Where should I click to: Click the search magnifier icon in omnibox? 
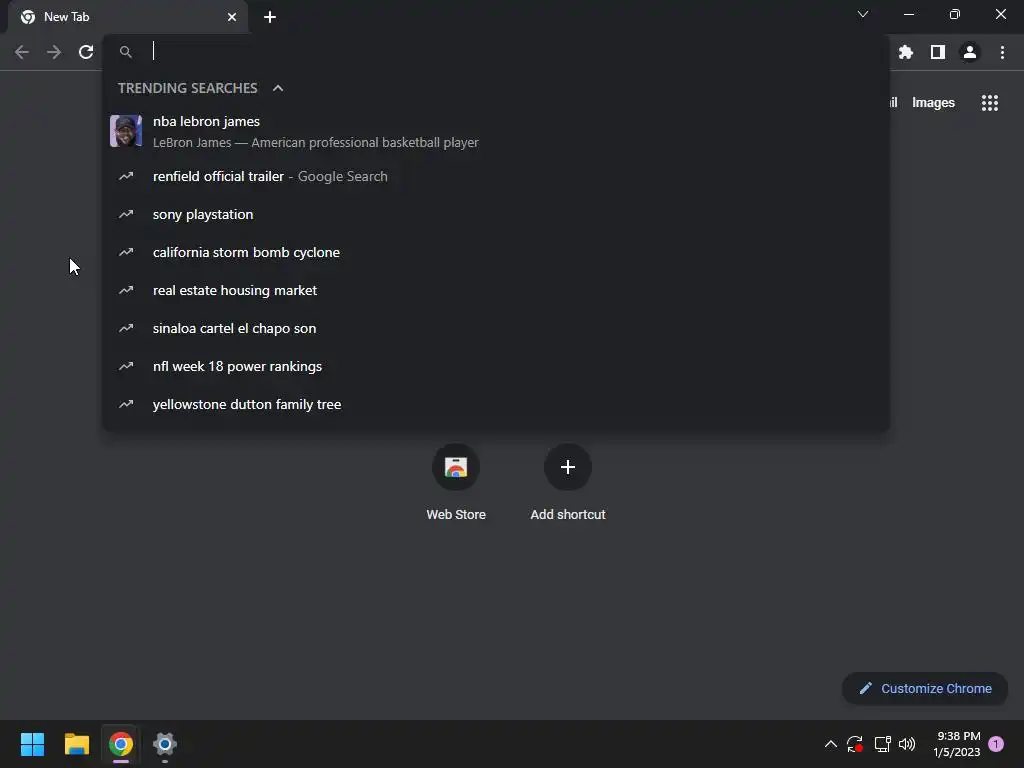click(x=126, y=52)
